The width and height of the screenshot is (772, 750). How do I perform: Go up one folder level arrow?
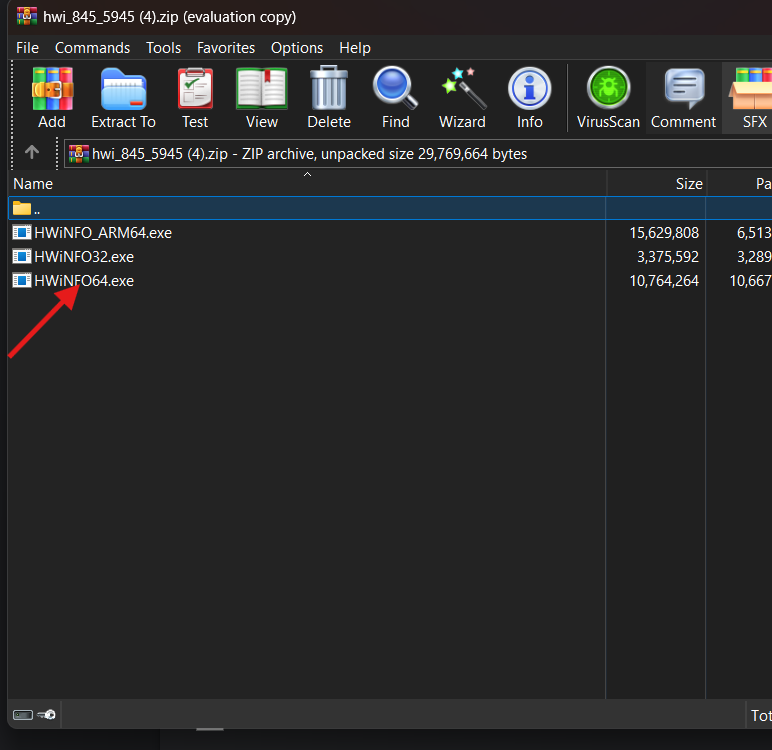coord(32,153)
